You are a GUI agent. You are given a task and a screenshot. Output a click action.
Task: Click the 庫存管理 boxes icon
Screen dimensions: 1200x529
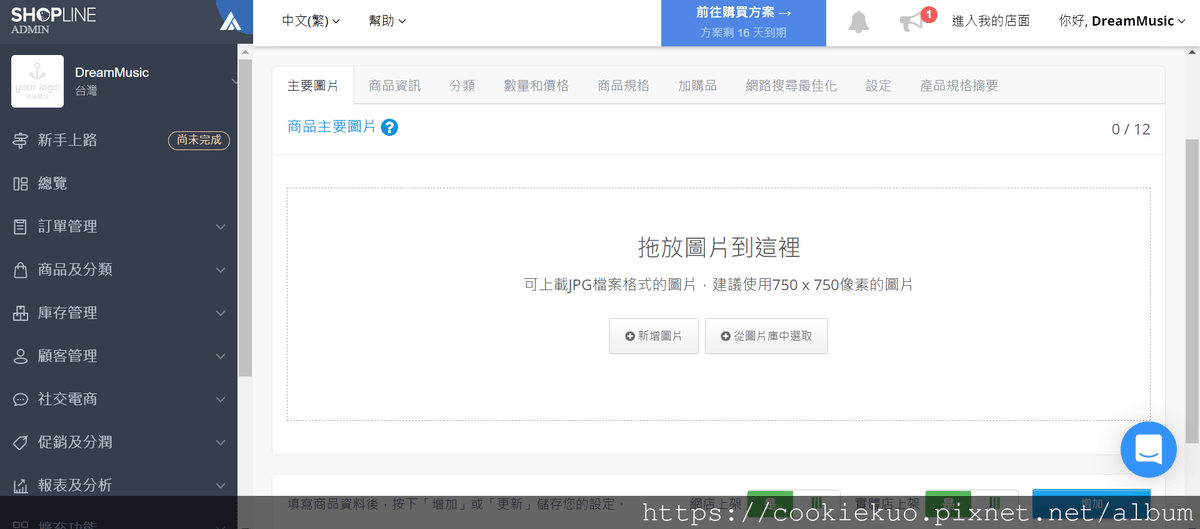point(21,313)
